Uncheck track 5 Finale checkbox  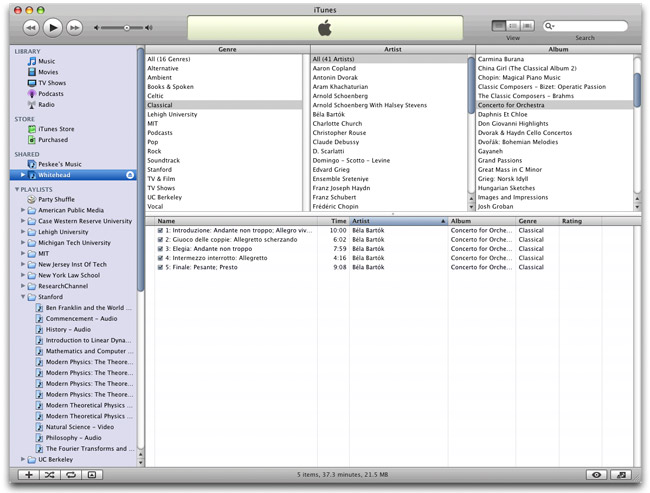[160, 267]
